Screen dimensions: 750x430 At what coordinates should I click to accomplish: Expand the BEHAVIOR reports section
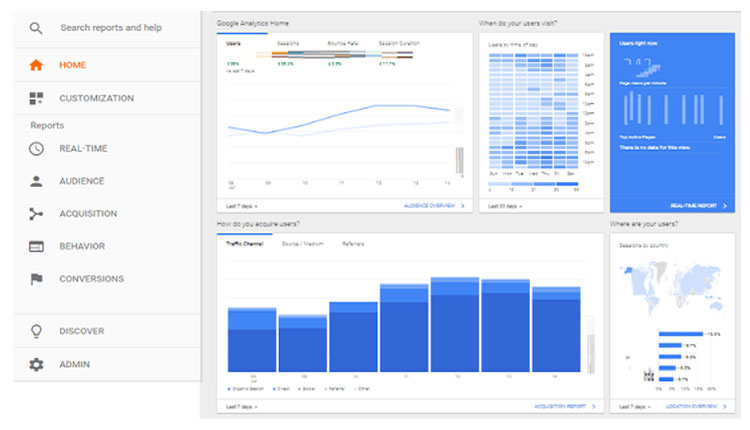[82, 246]
